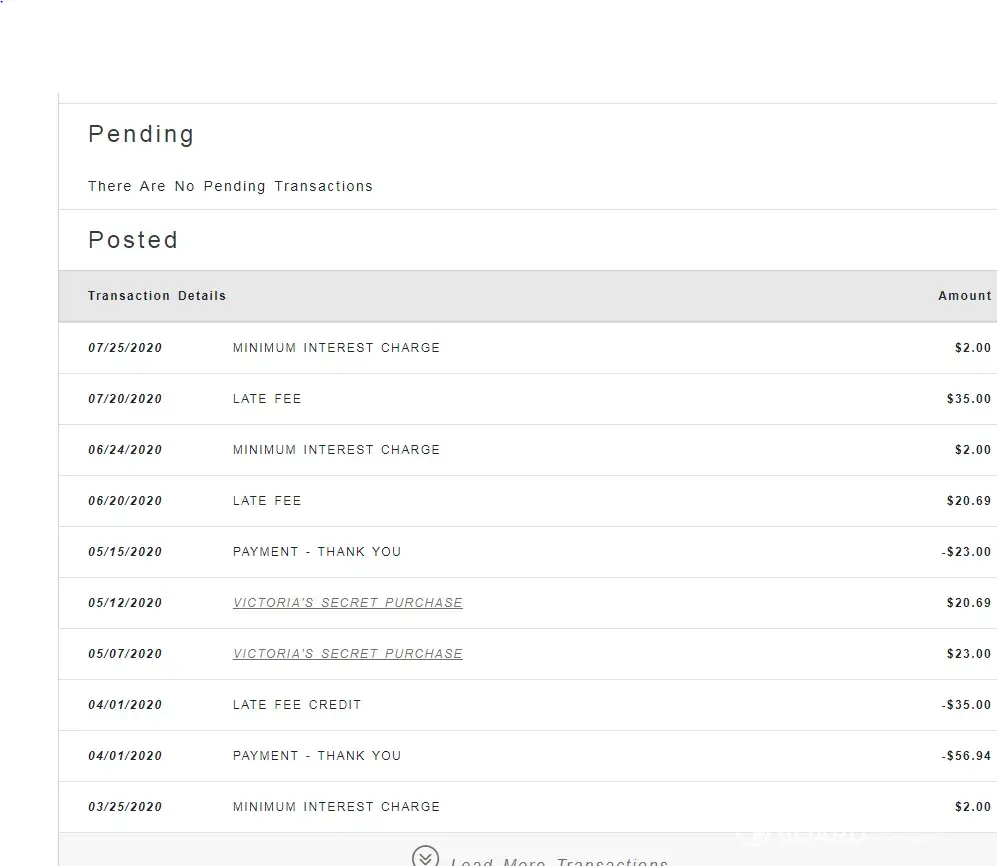
Task: Select the 07/20/2020 Late Fee description
Action: [267, 399]
